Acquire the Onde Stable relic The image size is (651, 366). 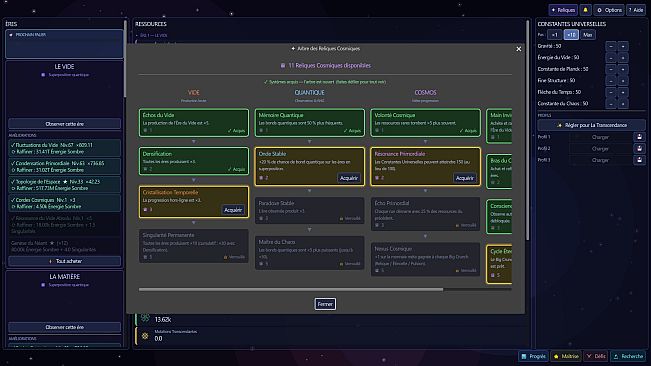(x=349, y=178)
